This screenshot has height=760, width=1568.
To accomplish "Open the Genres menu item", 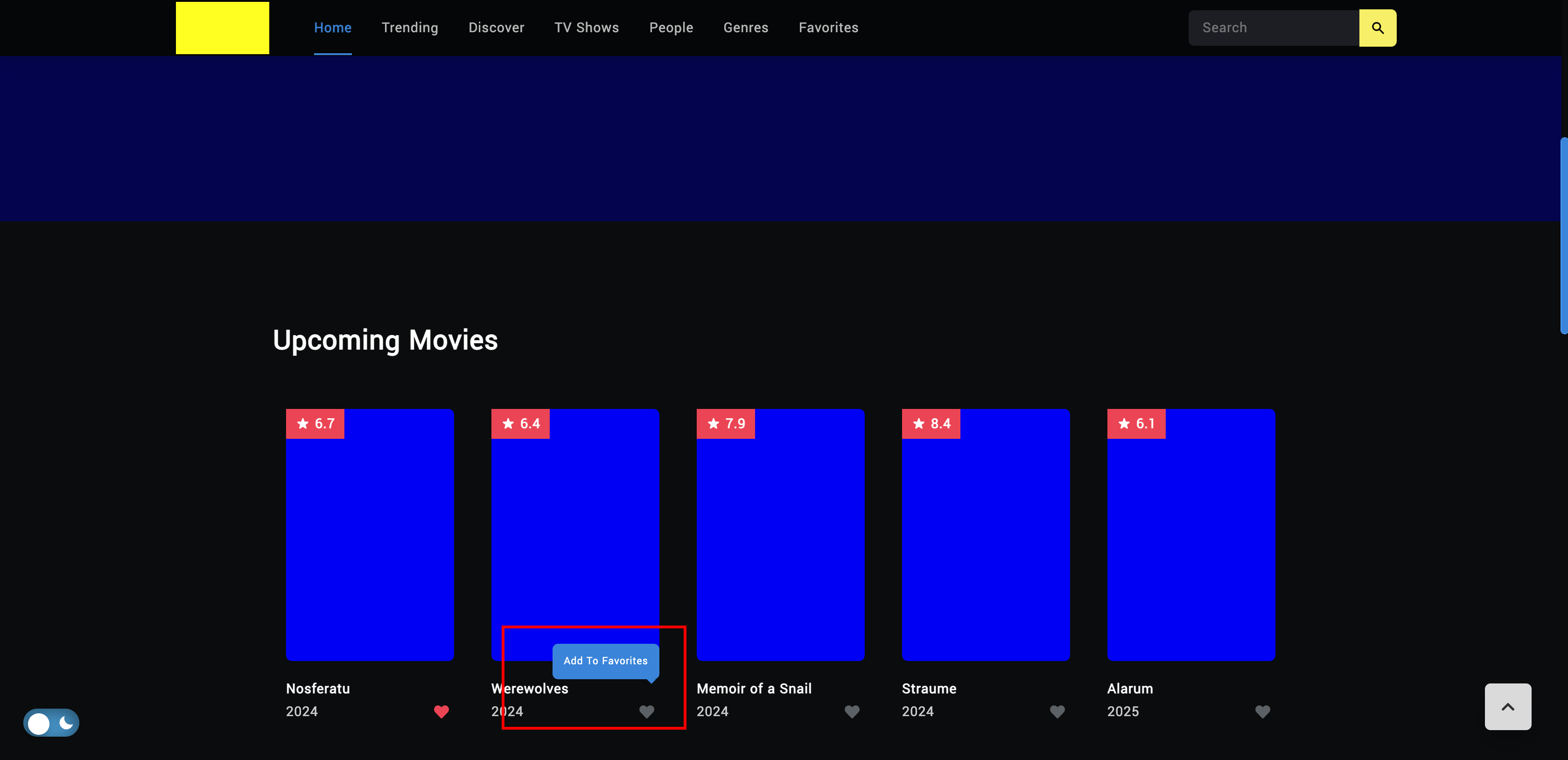I will pos(746,28).
